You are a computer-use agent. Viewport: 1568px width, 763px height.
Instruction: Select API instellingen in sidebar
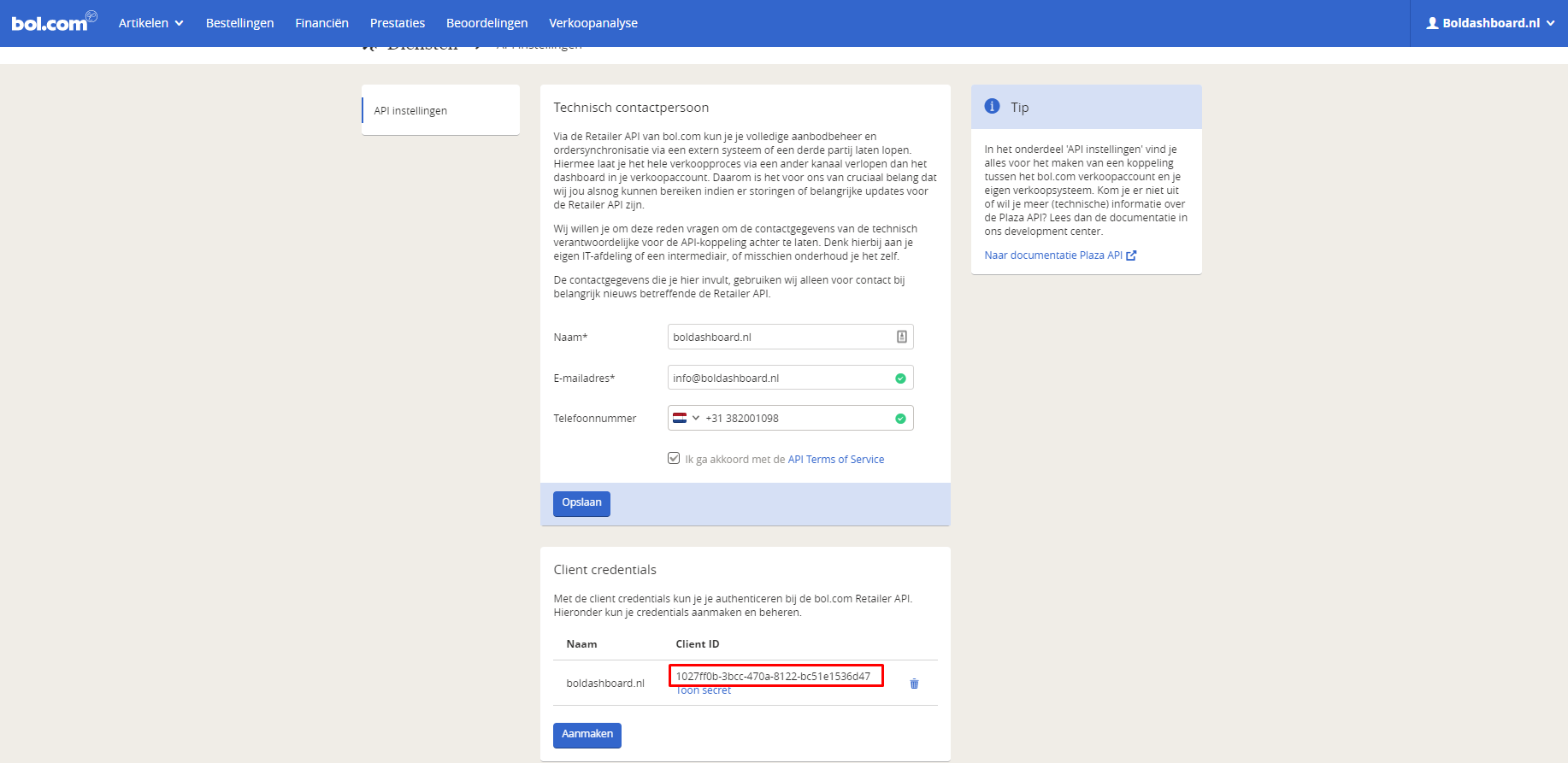point(410,111)
